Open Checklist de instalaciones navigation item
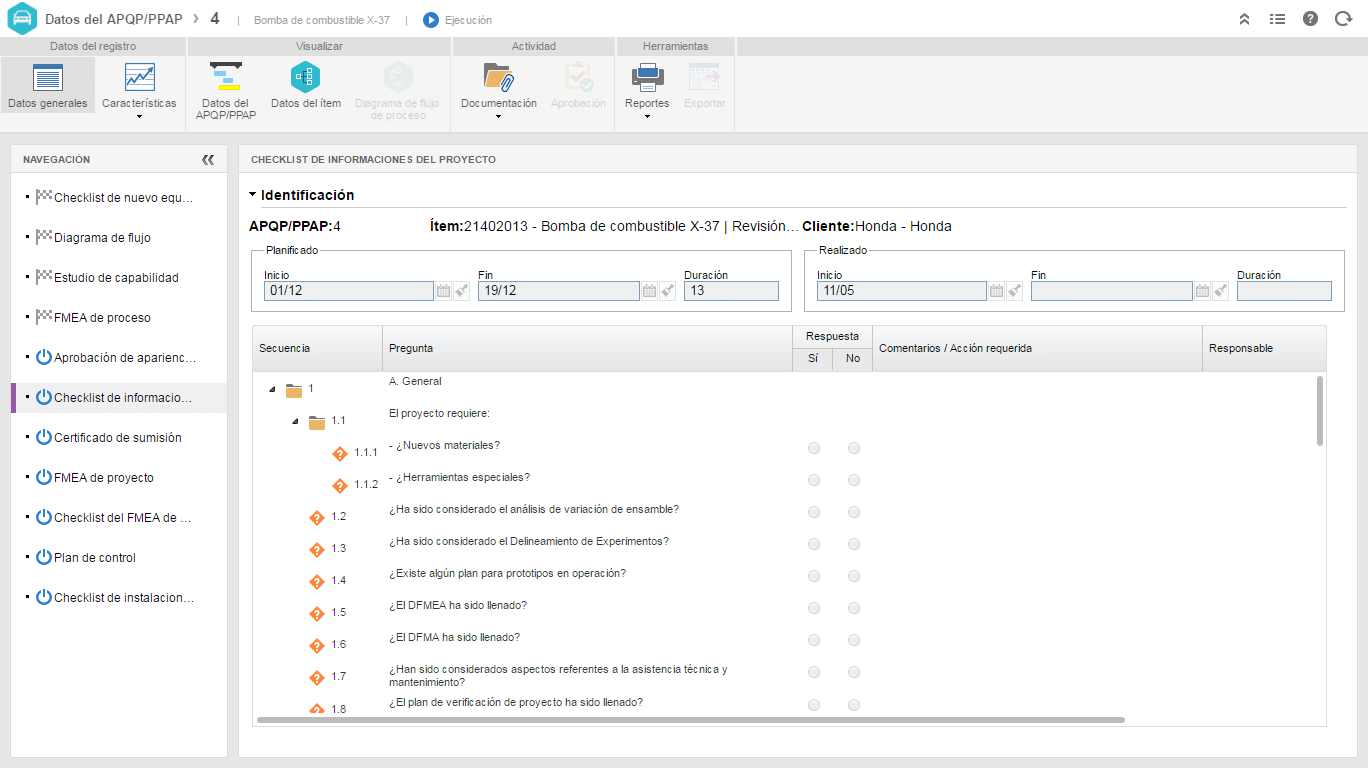The image size is (1368, 768). (x=119, y=598)
